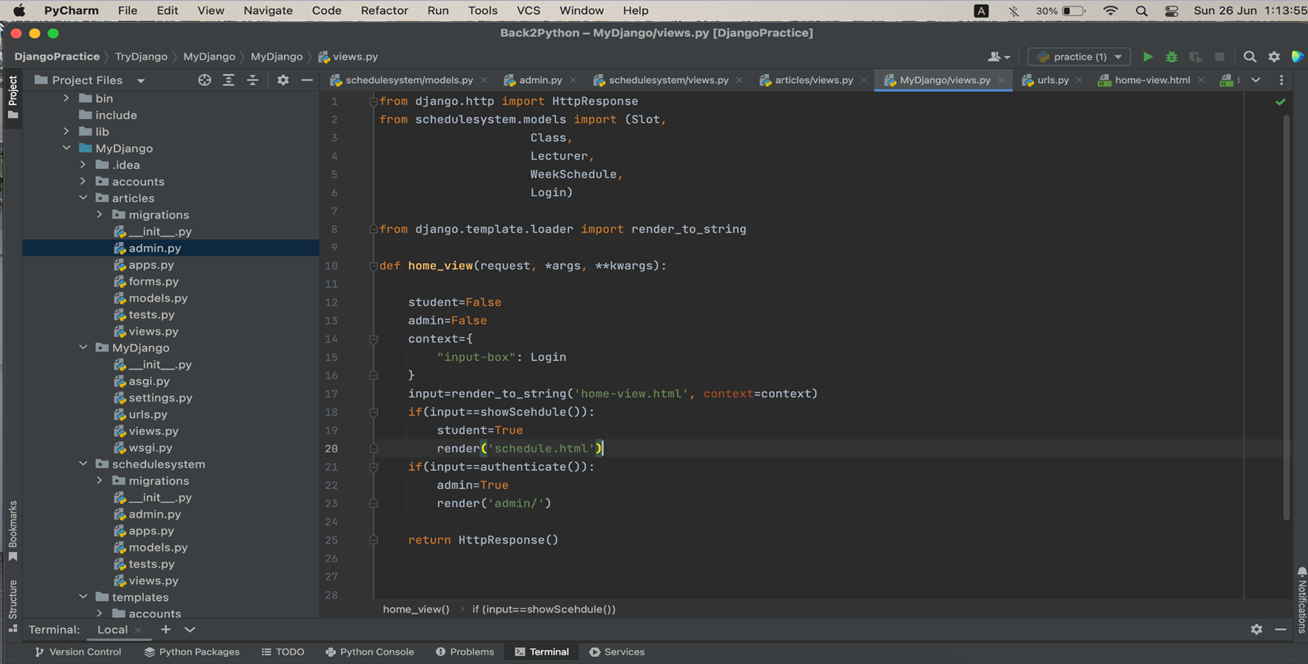Run with coverage icon in toolbar
The width and height of the screenshot is (1308, 664).
[x=1195, y=57]
